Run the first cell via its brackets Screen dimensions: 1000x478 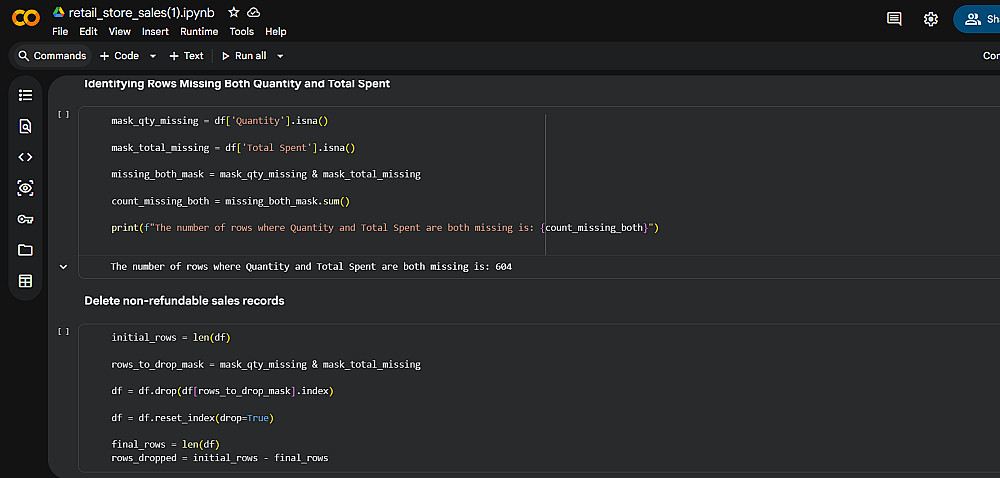pos(64,115)
